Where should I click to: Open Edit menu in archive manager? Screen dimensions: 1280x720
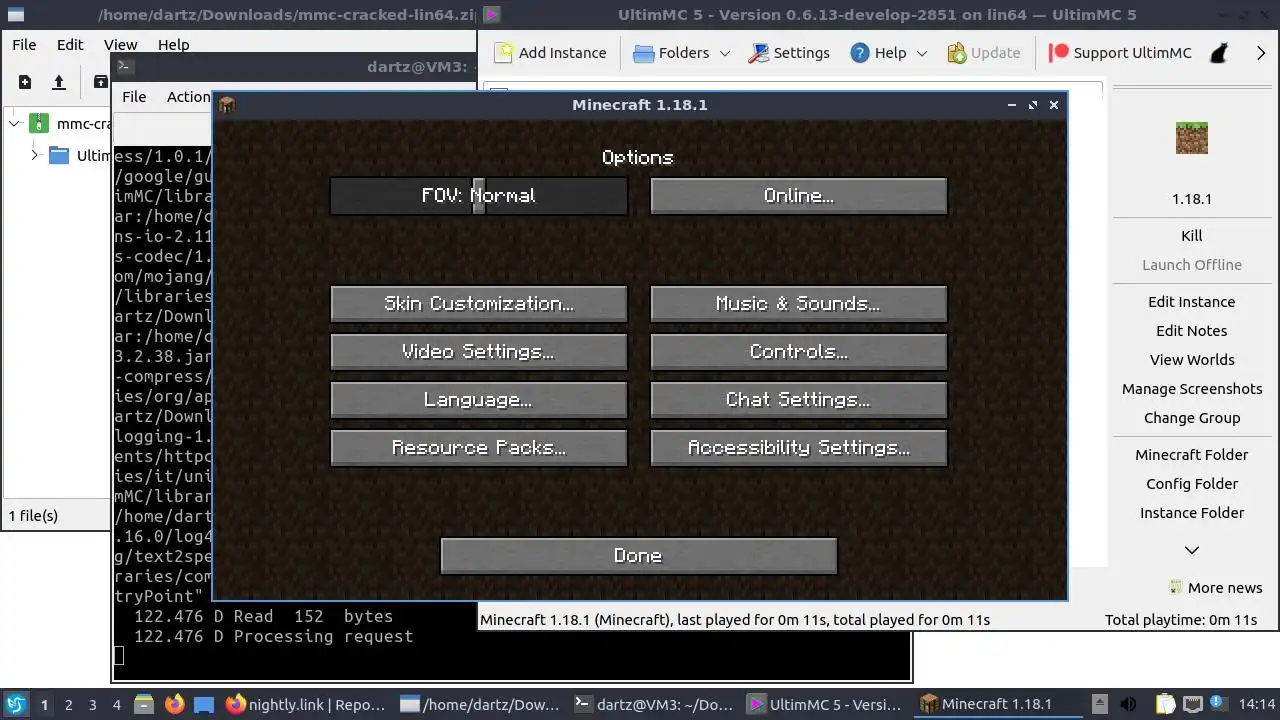(70, 44)
